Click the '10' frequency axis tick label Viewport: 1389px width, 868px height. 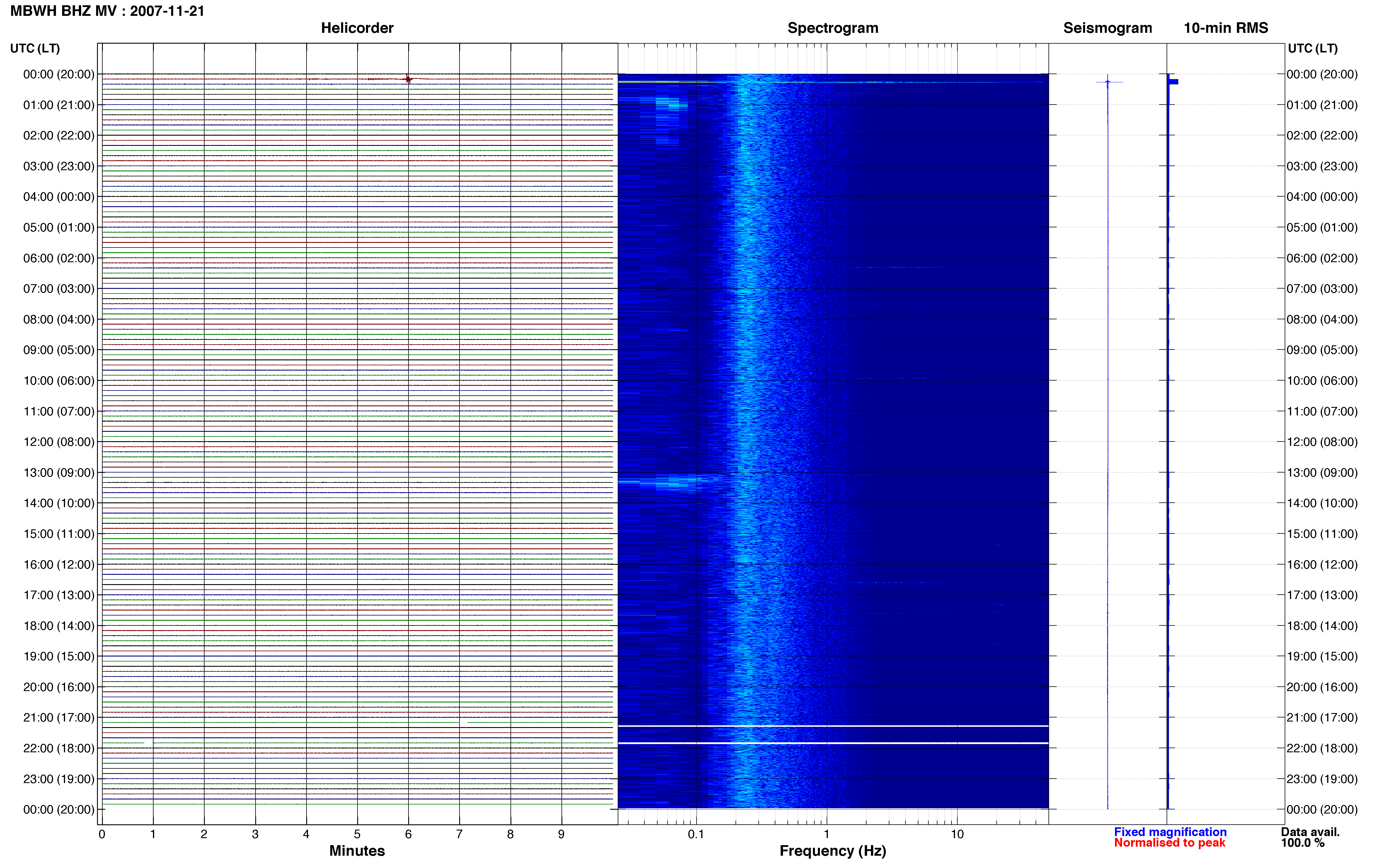pyautogui.click(x=957, y=834)
